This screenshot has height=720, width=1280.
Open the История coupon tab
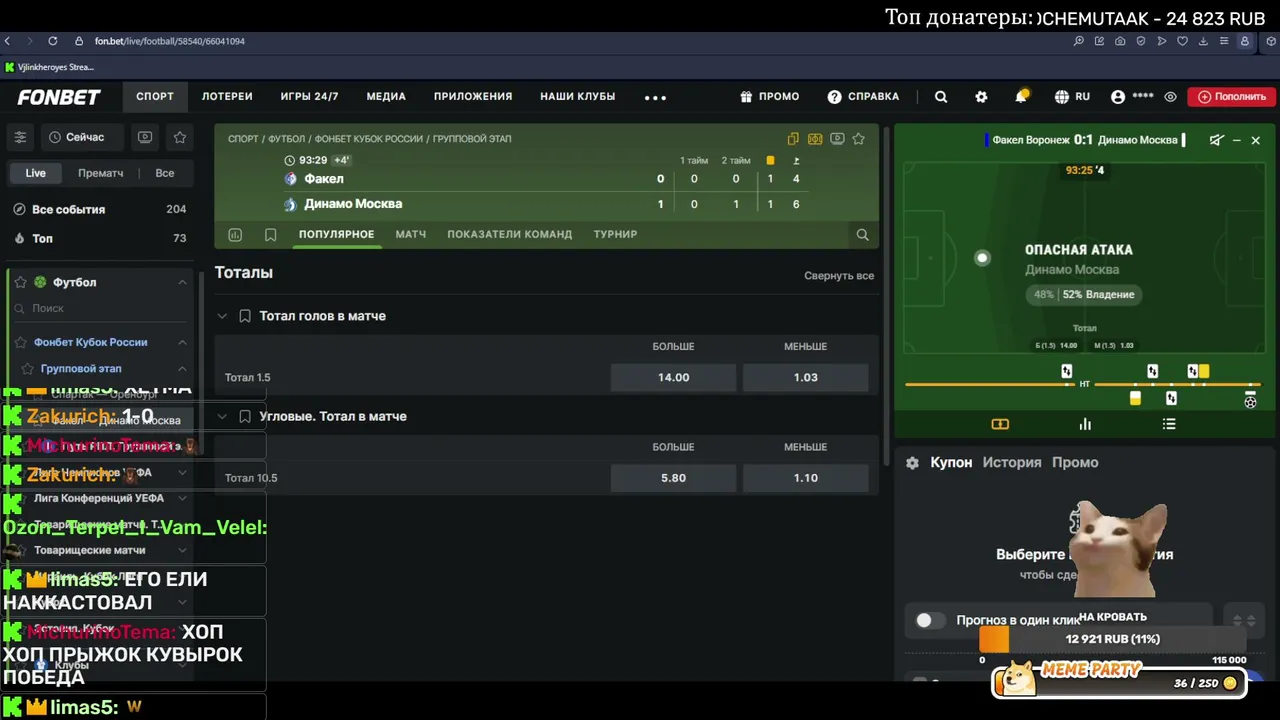click(1012, 462)
